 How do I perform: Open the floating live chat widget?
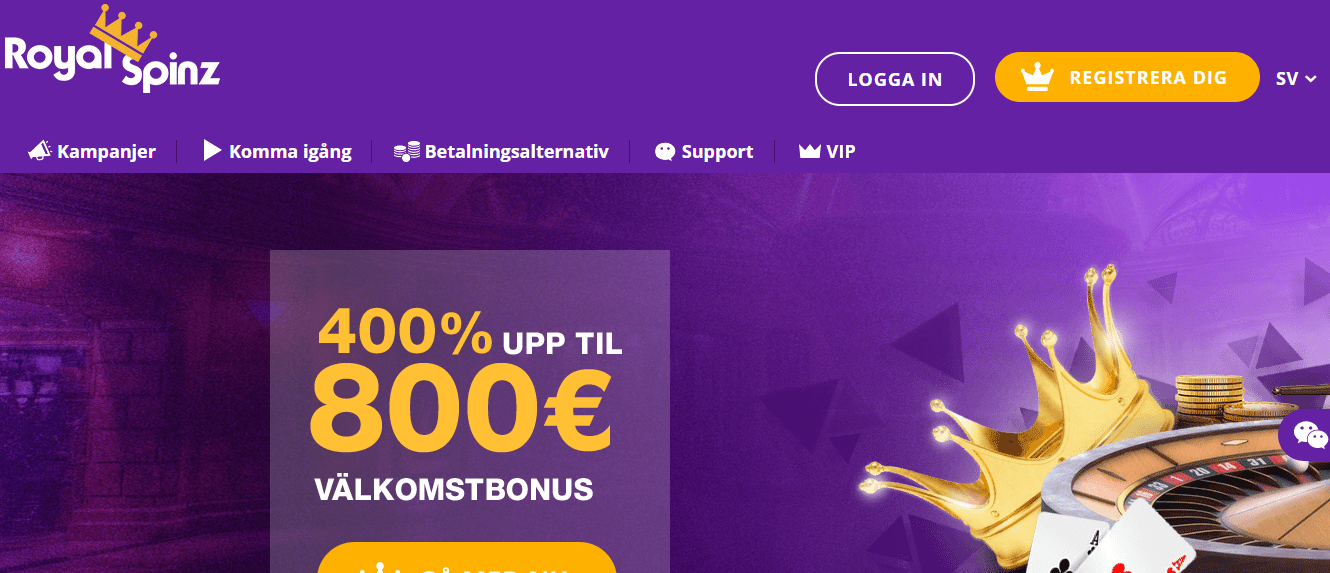coord(1308,435)
